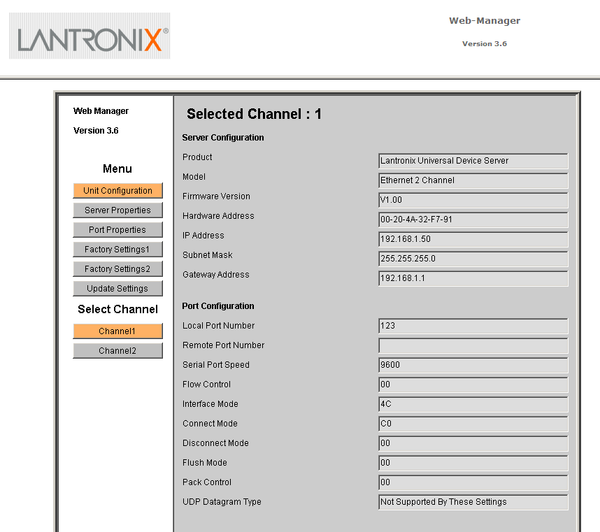Screen dimensions: 600x532
Task: Click the Lantronix logo
Action: [x=90, y=36]
